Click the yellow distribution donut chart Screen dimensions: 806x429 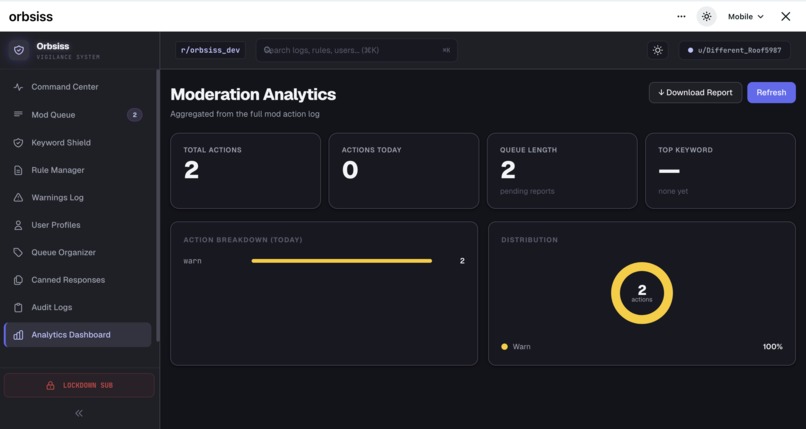click(x=642, y=293)
